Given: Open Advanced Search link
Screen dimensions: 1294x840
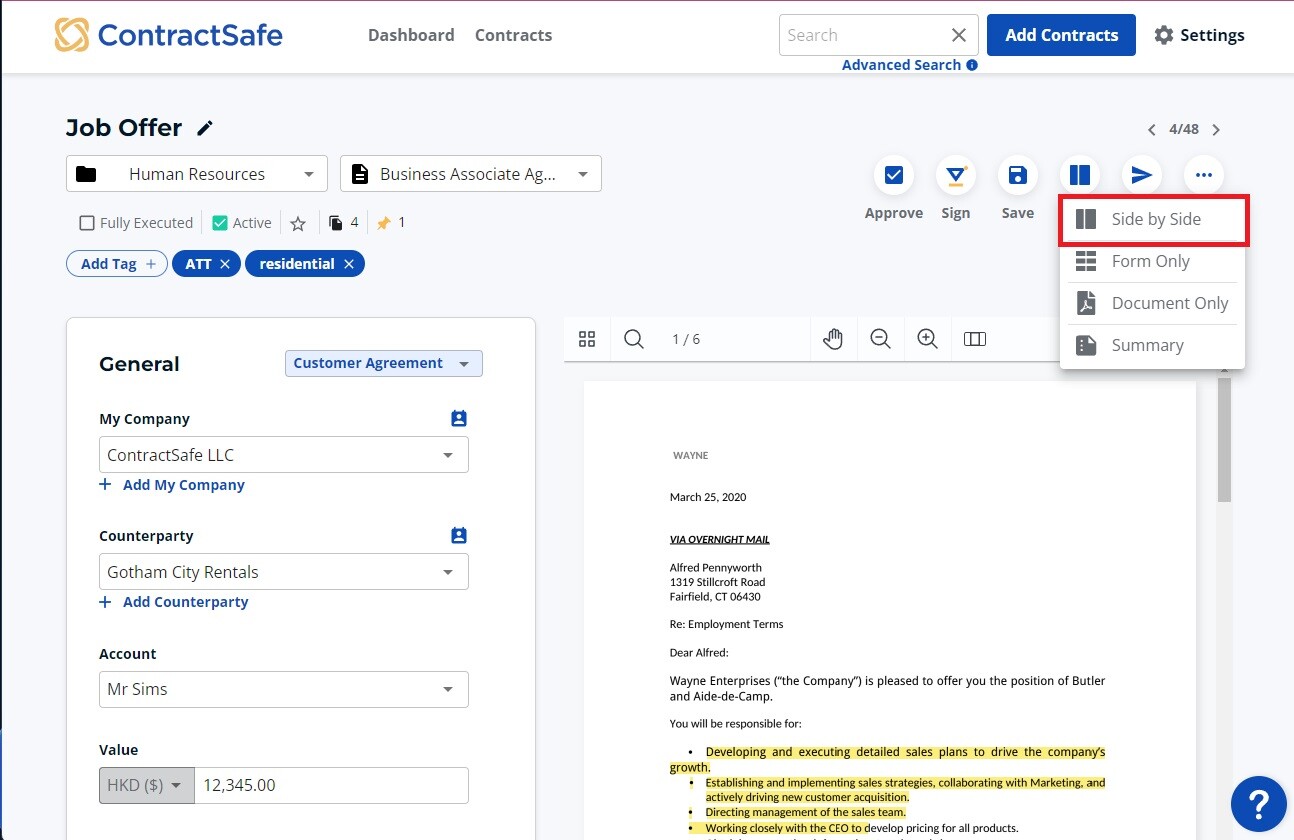Looking at the screenshot, I should pos(901,65).
